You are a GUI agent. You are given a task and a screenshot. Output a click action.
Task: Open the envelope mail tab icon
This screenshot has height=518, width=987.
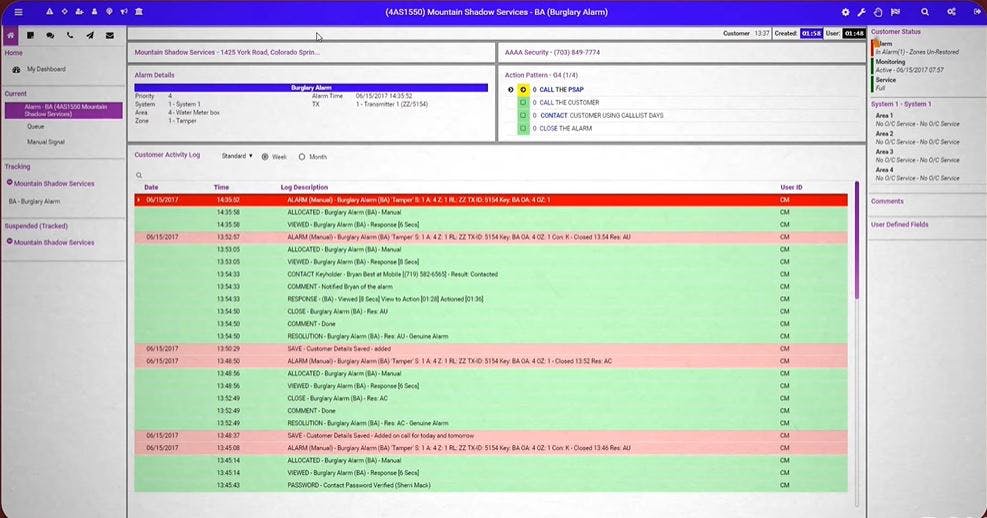coord(110,36)
